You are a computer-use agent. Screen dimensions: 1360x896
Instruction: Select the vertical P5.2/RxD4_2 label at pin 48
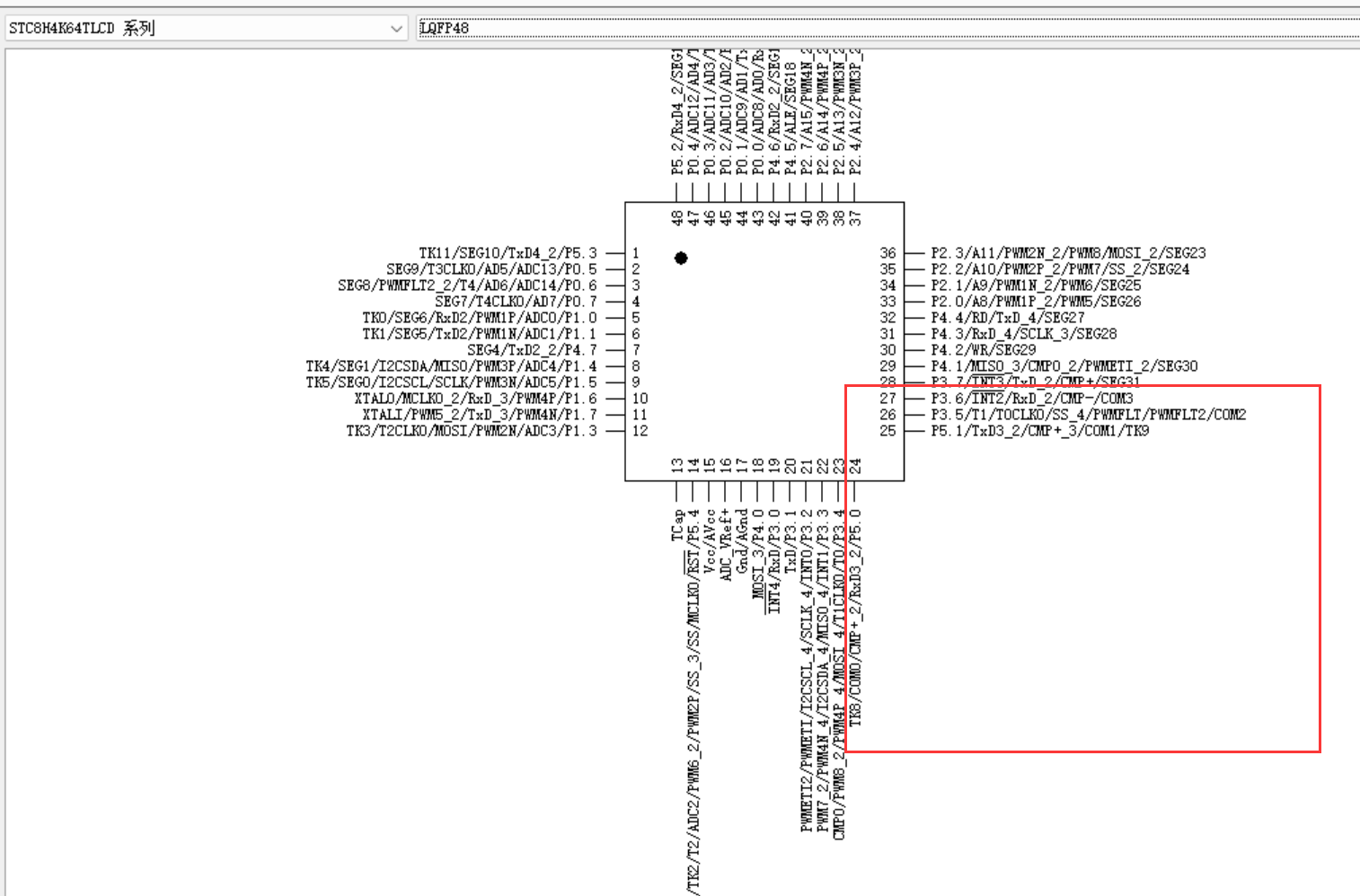pyautogui.click(x=676, y=112)
